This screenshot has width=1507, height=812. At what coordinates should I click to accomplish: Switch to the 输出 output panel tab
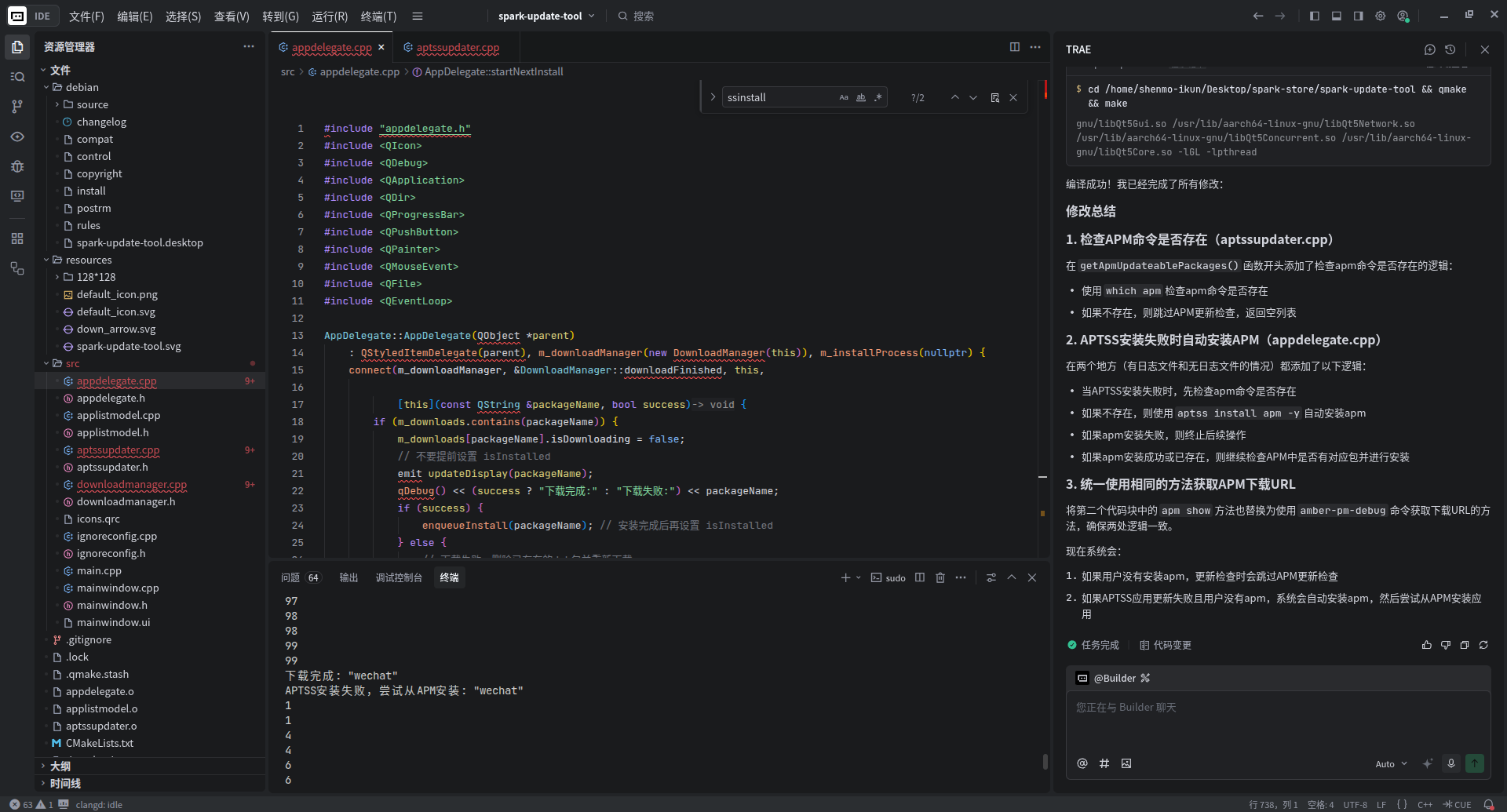[348, 578]
